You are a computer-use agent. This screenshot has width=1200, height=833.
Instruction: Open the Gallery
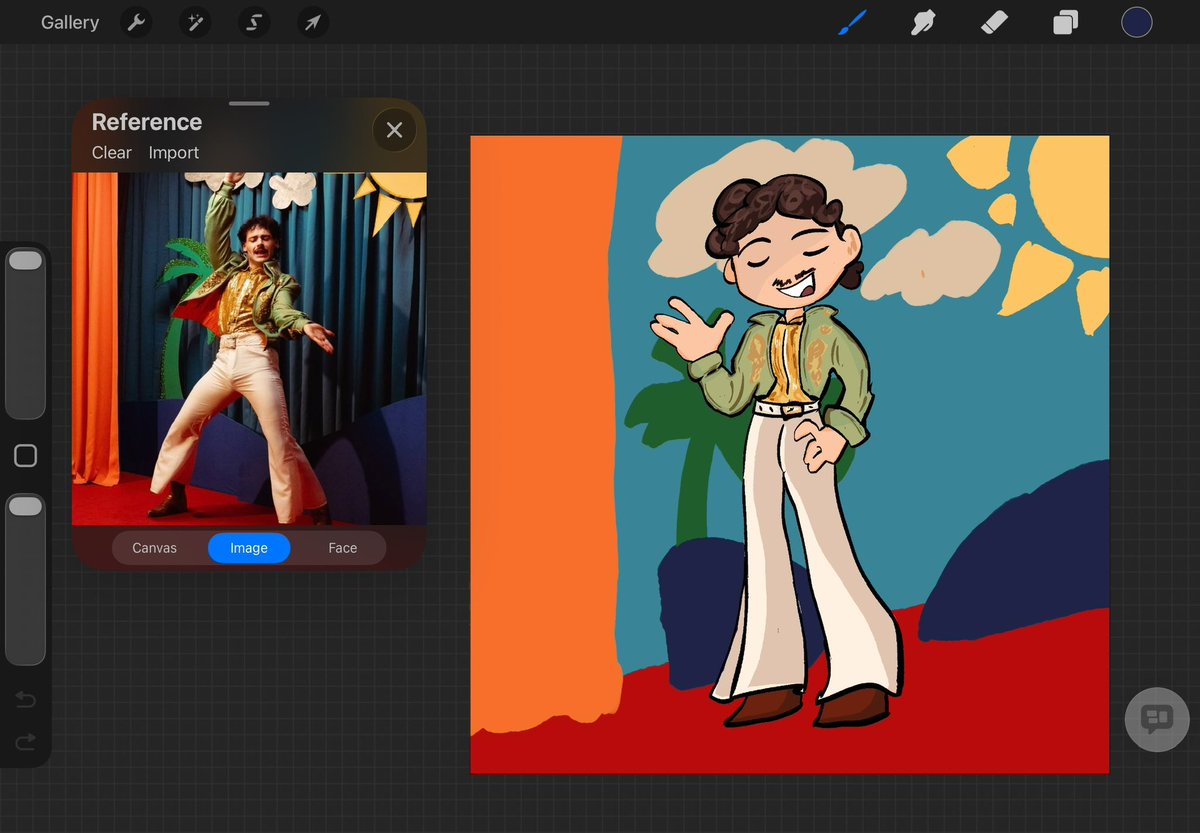coord(70,22)
